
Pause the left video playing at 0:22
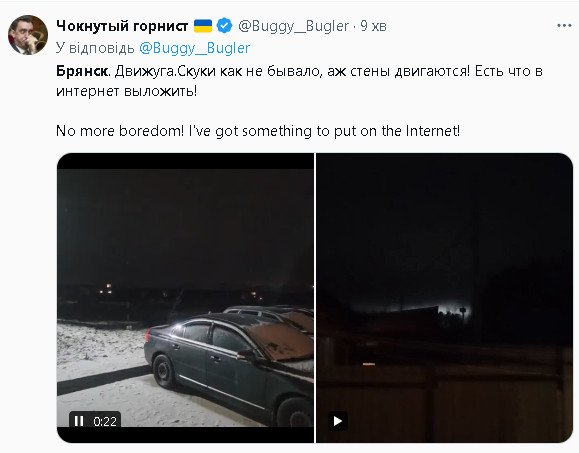(79, 421)
